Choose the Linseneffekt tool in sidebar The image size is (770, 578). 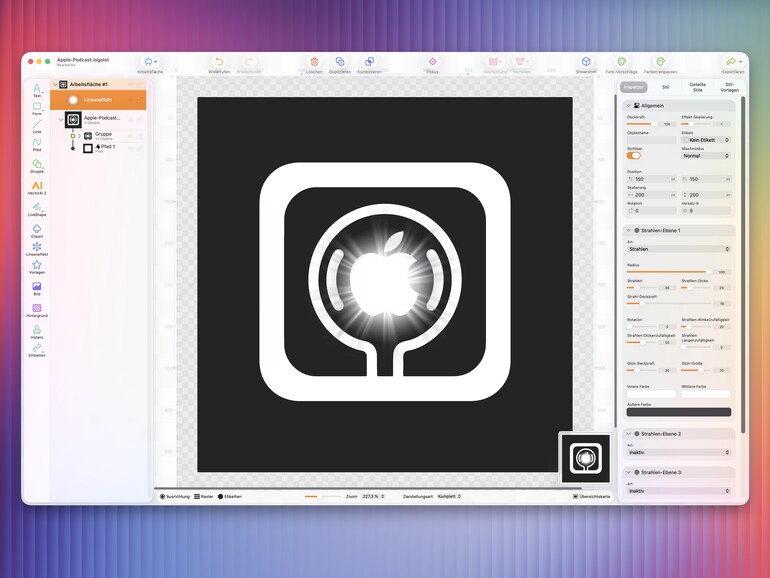click(37, 248)
